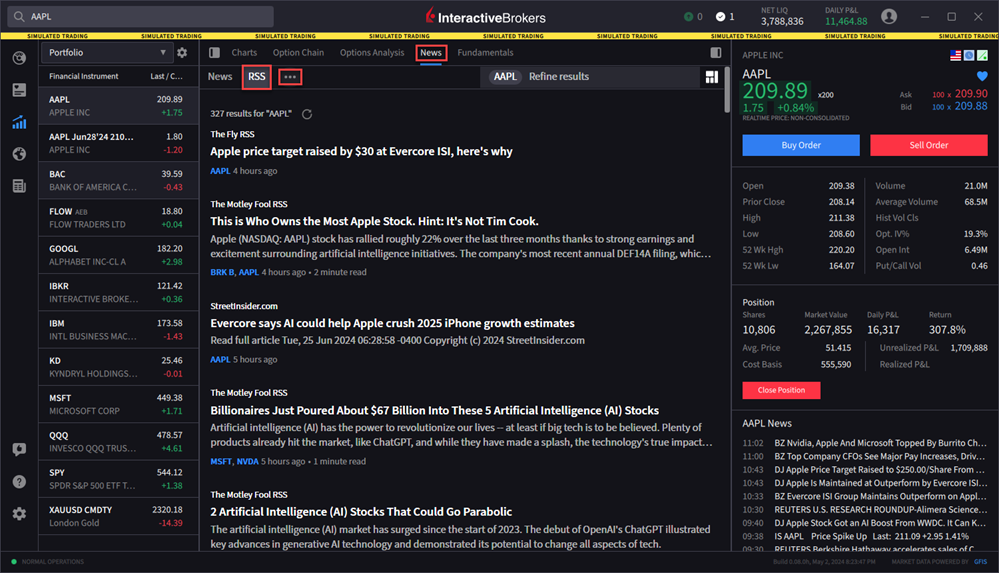Click the NVDA ticker tag link

(248, 461)
